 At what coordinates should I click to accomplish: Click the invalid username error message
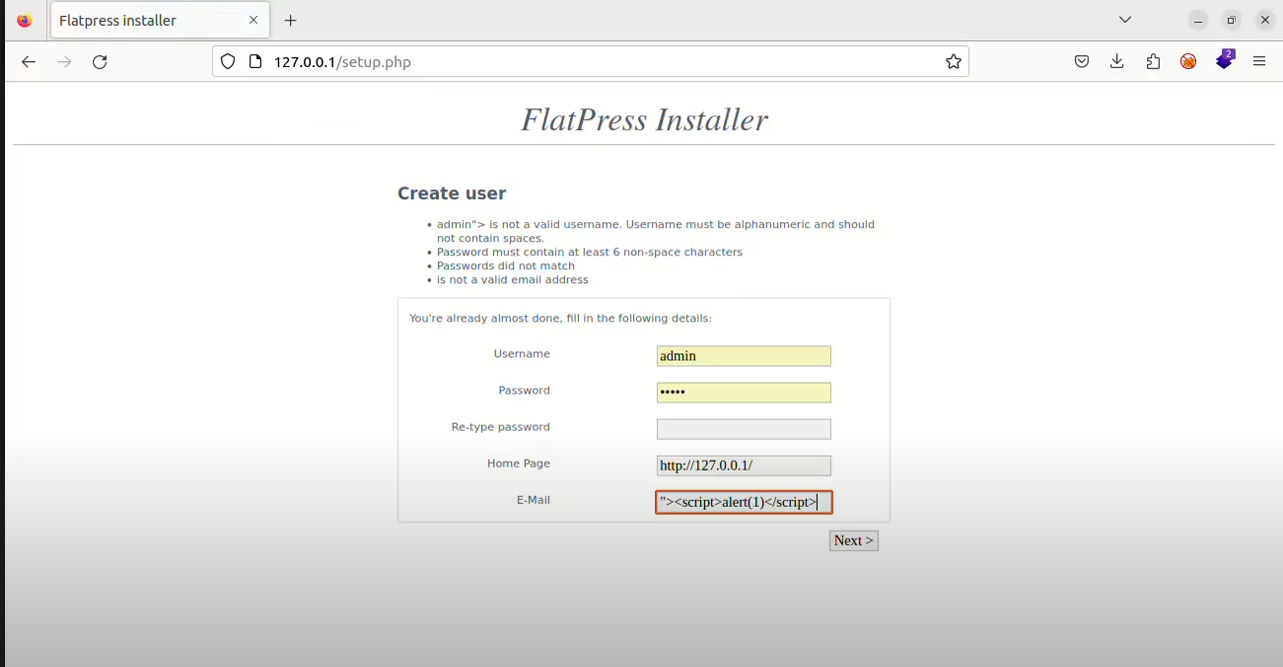655,231
